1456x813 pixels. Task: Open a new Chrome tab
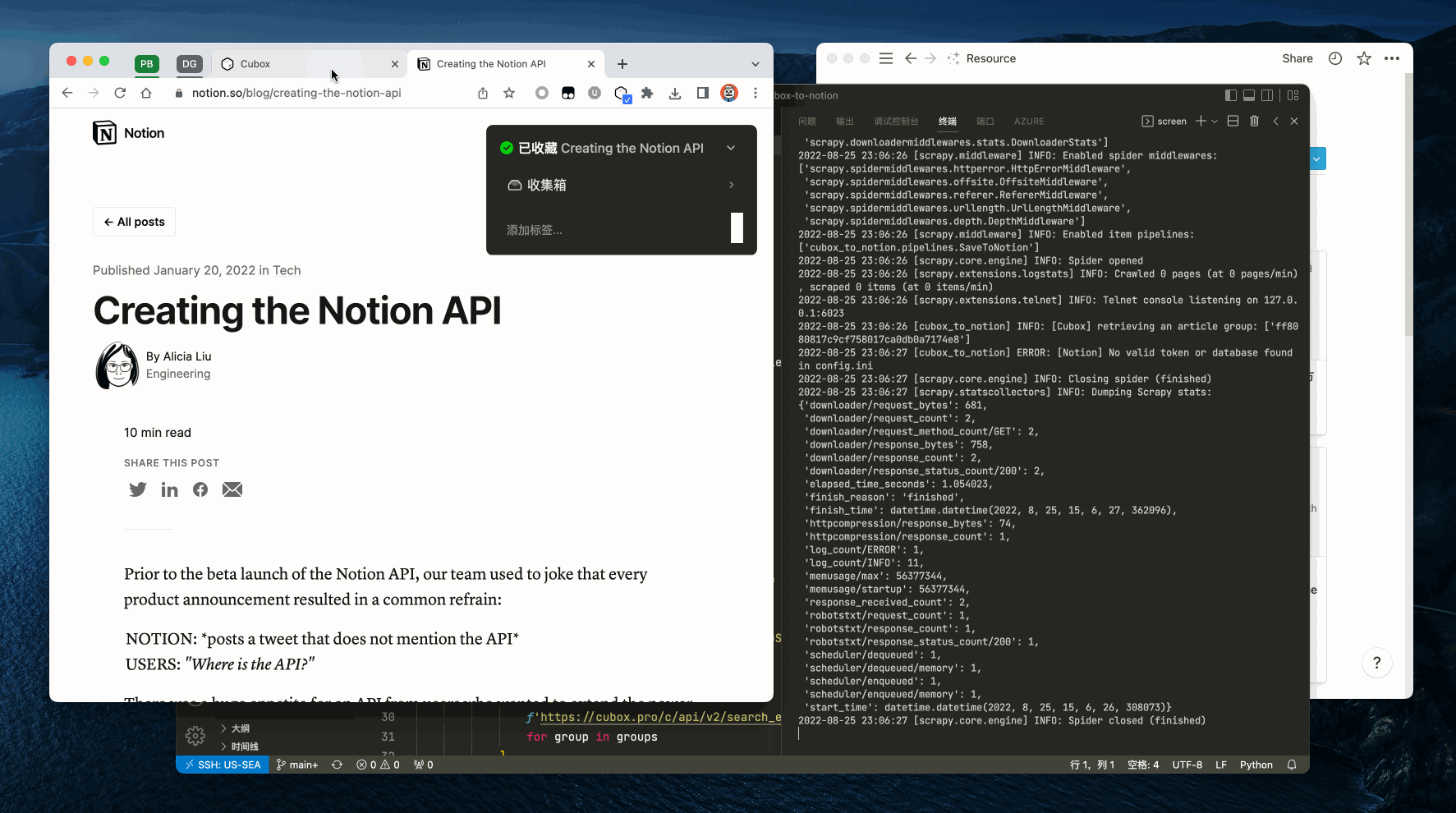click(x=622, y=64)
